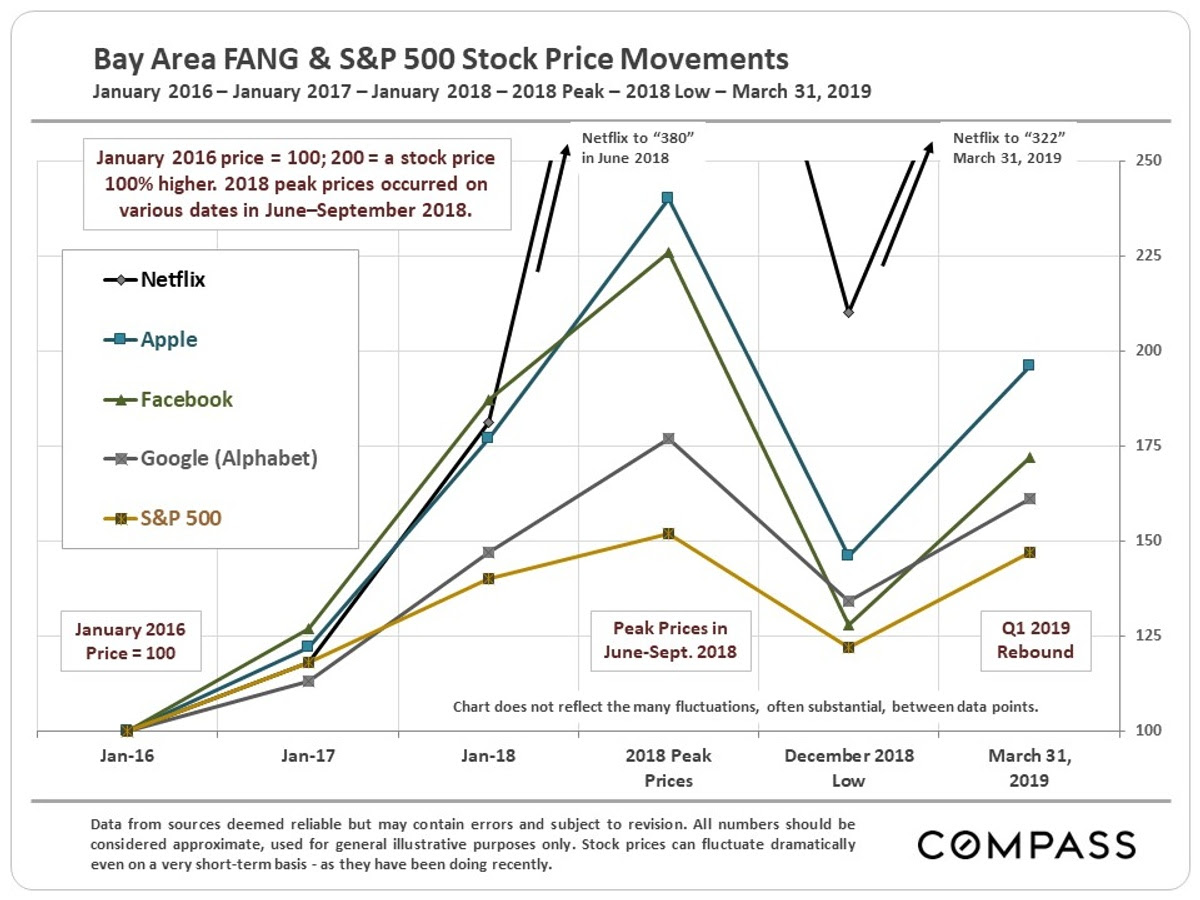Click the Compass logo
The height and width of the screenshot is (900, 1200).
click(x=1026, y=844)
